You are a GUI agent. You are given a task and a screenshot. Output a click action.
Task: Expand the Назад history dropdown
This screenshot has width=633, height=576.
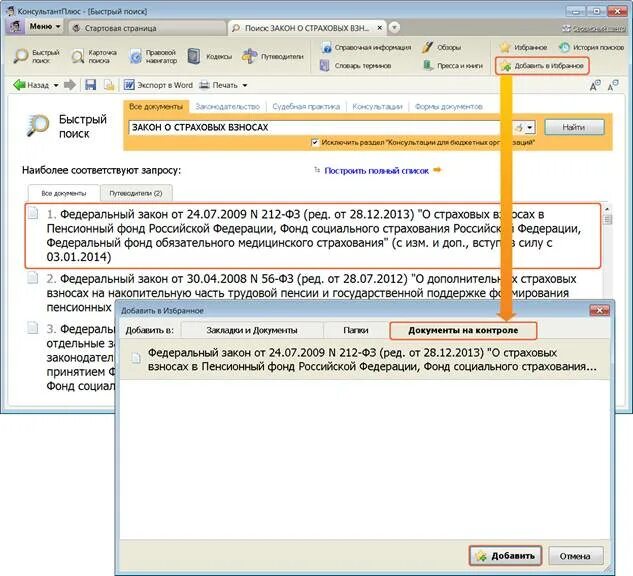point(56,85)
